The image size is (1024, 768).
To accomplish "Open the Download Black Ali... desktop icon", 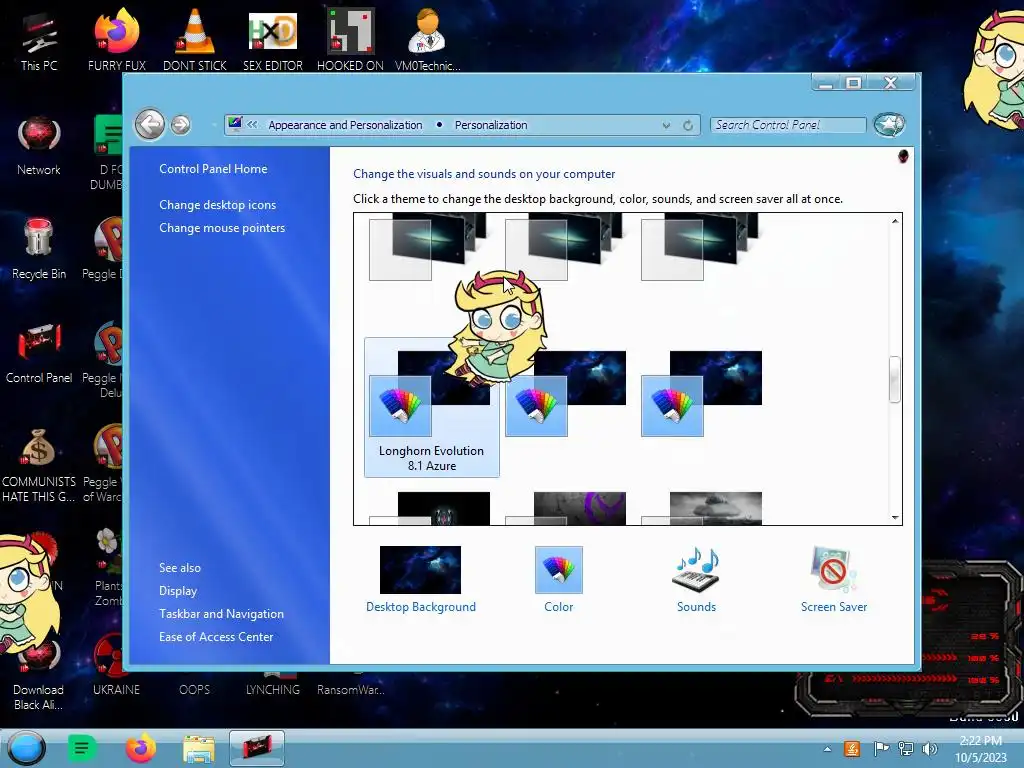I will tap(39, 676).
